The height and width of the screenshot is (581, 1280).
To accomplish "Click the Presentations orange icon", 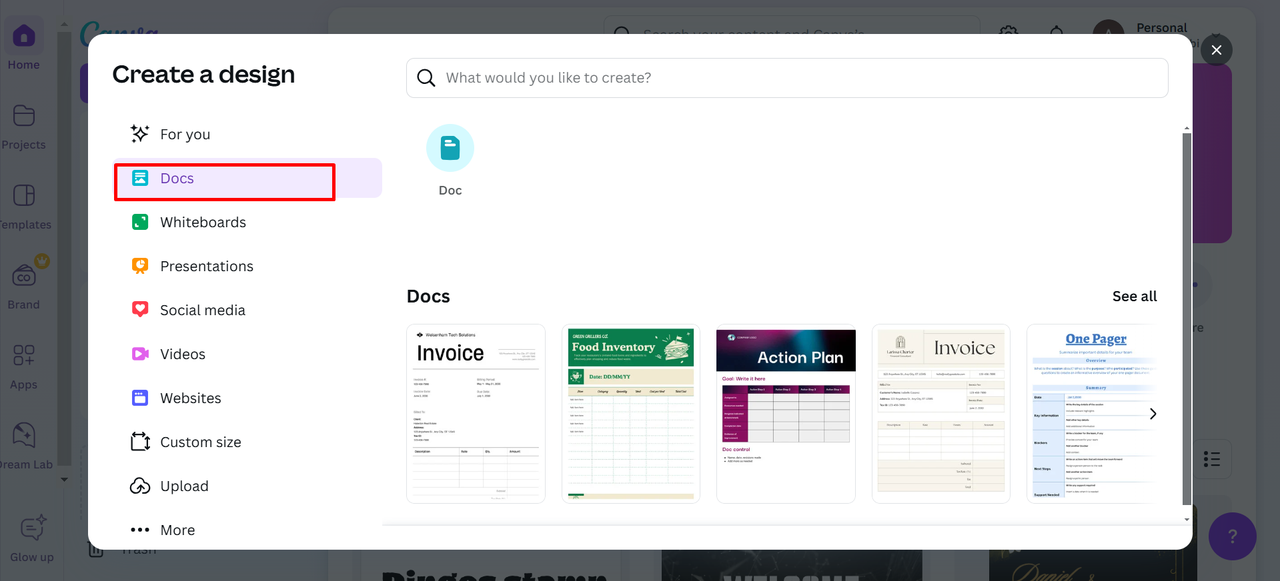I will pos(140,266).
